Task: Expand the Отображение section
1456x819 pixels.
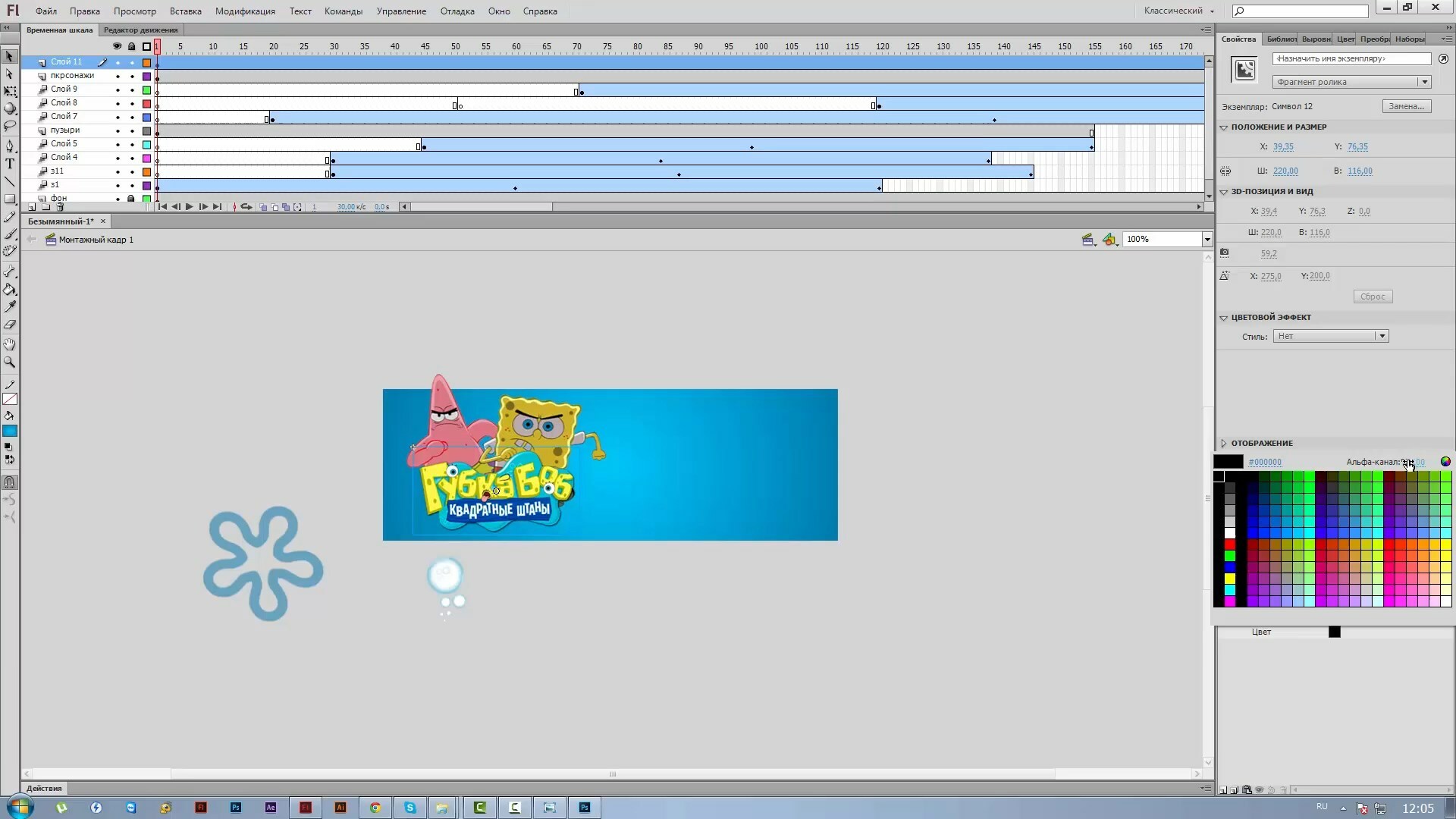Action: 1223,443
